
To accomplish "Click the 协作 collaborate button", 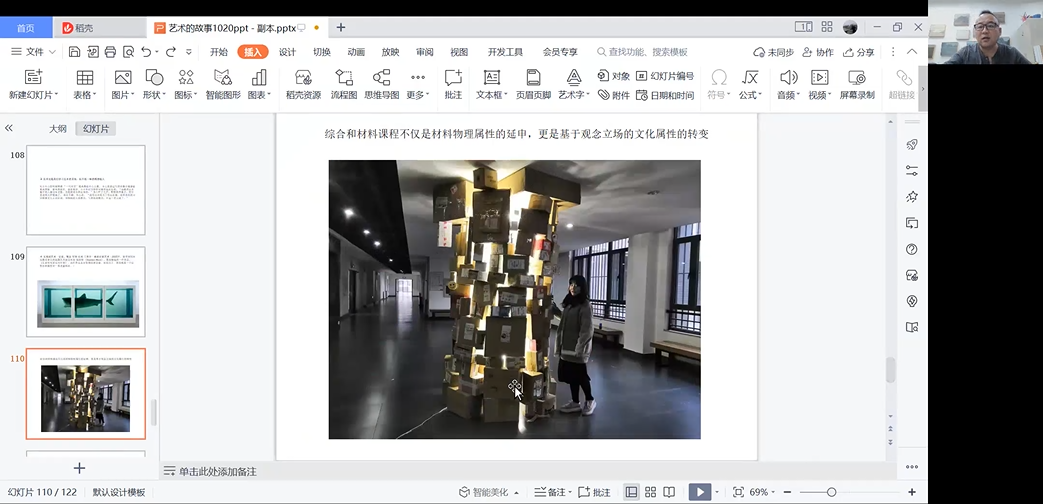I will point(817,52).
